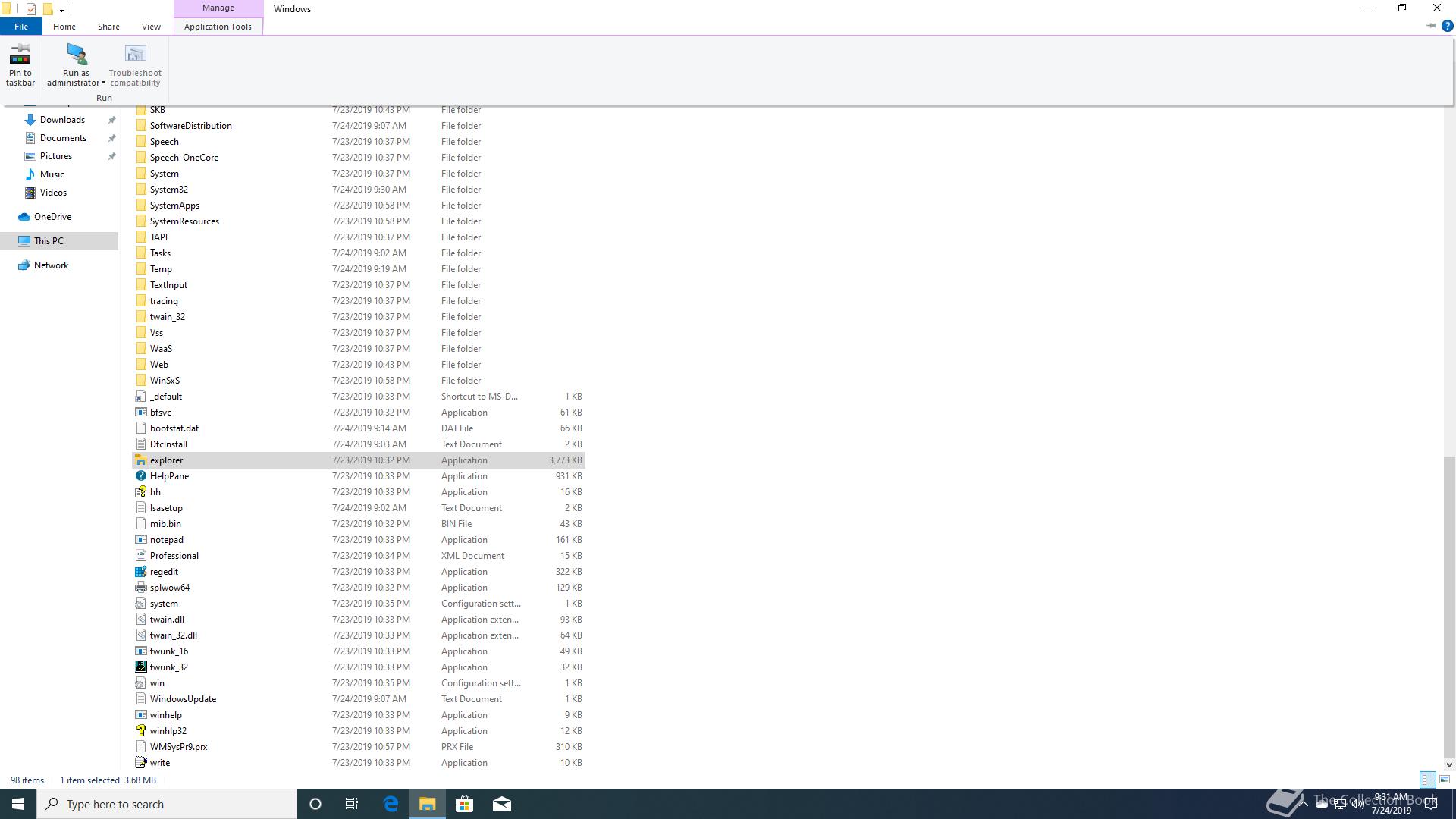Screen dimensions: 1456x819
Task: Open Documents in navigation pane
Action: [63, 138]
